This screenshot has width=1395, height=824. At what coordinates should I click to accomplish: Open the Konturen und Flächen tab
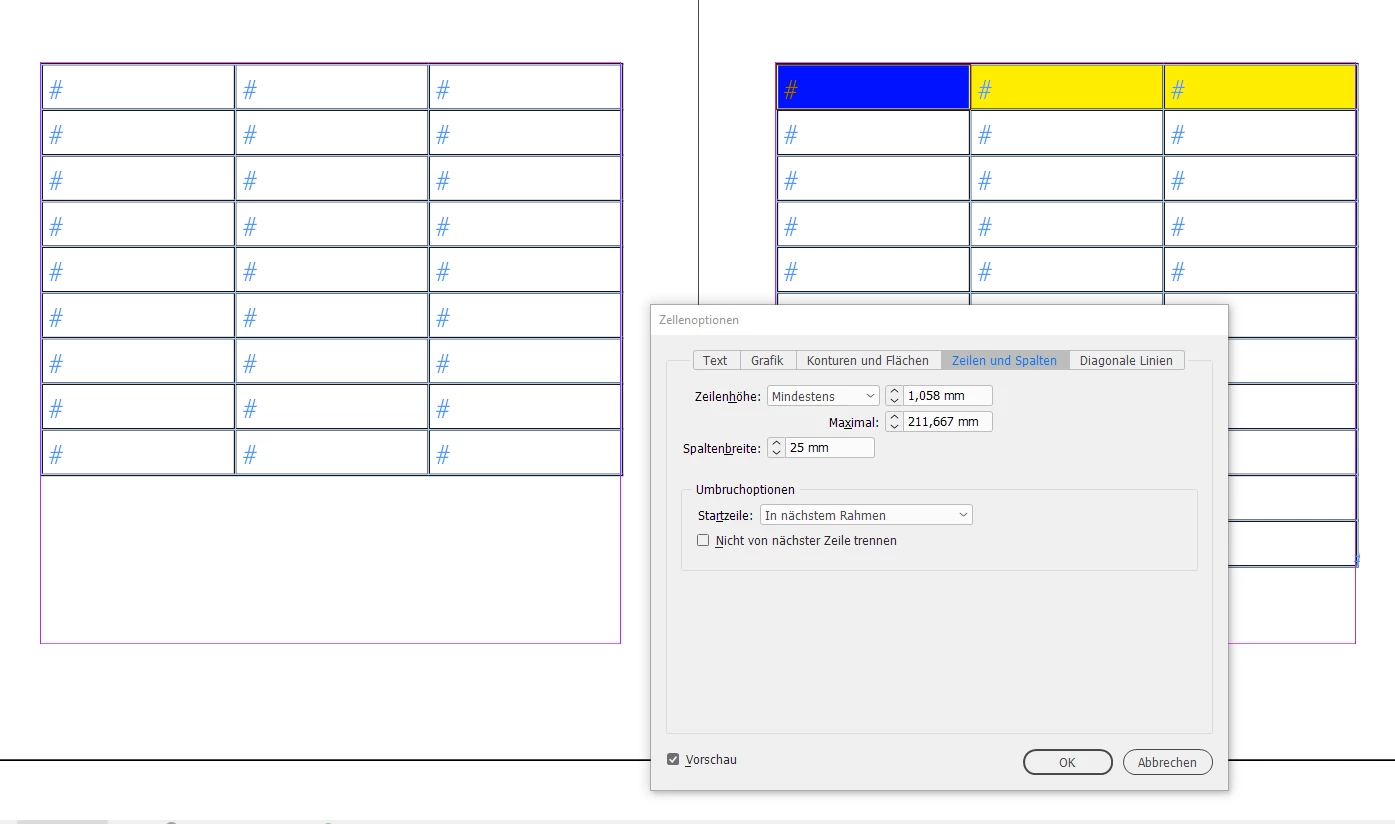click(x=868, y=360)
